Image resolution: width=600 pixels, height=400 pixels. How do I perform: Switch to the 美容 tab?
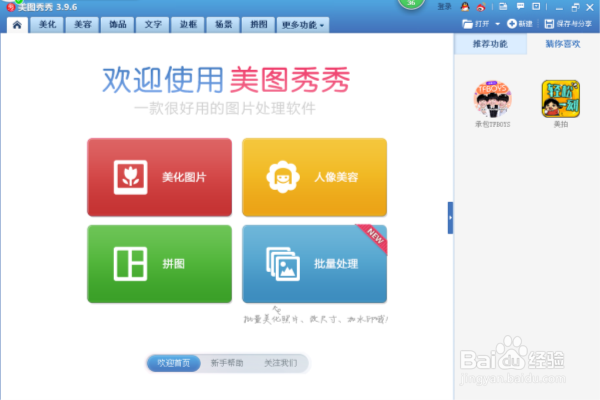pyautogui.click(x=83, y=25)
